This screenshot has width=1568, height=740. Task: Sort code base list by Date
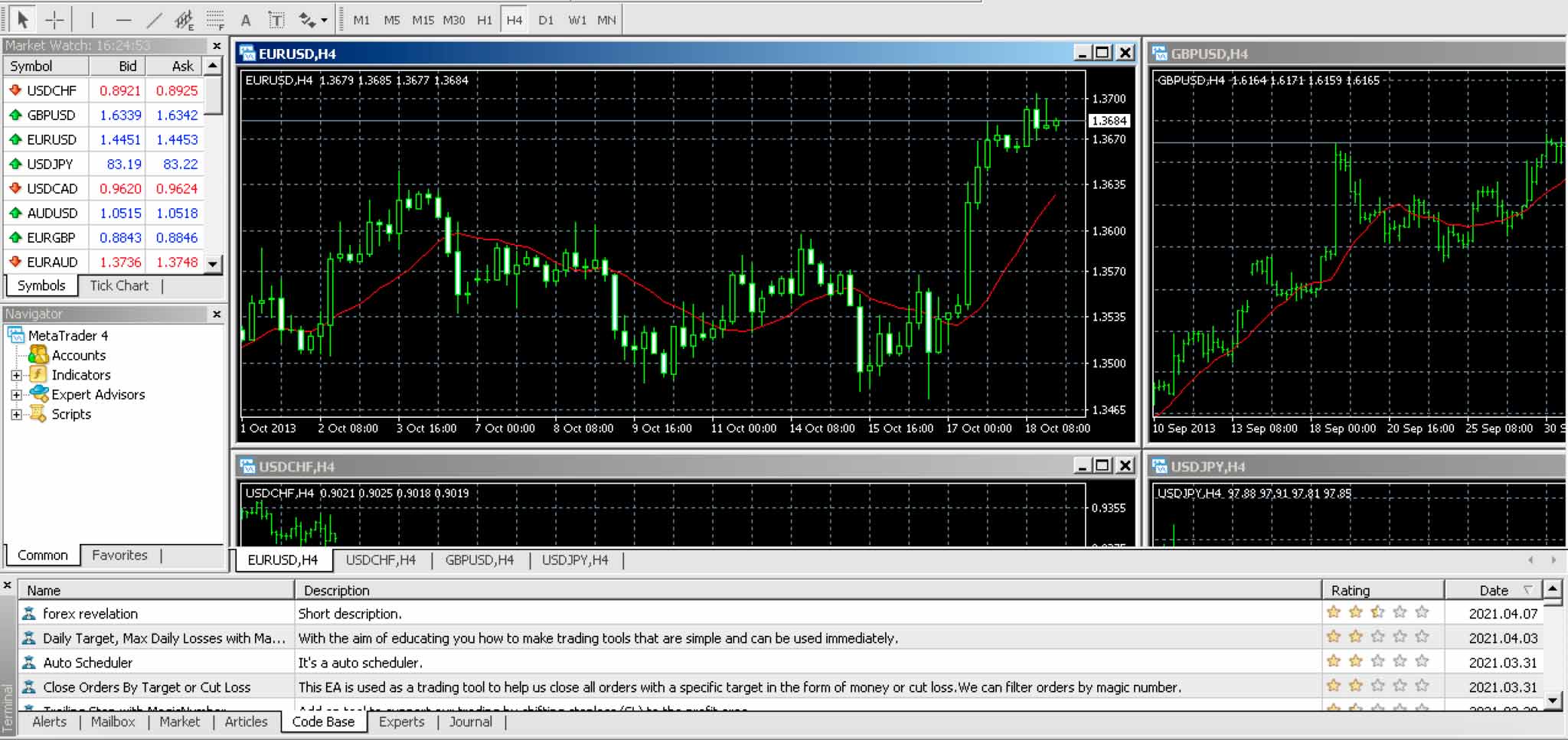(1494, 590)
